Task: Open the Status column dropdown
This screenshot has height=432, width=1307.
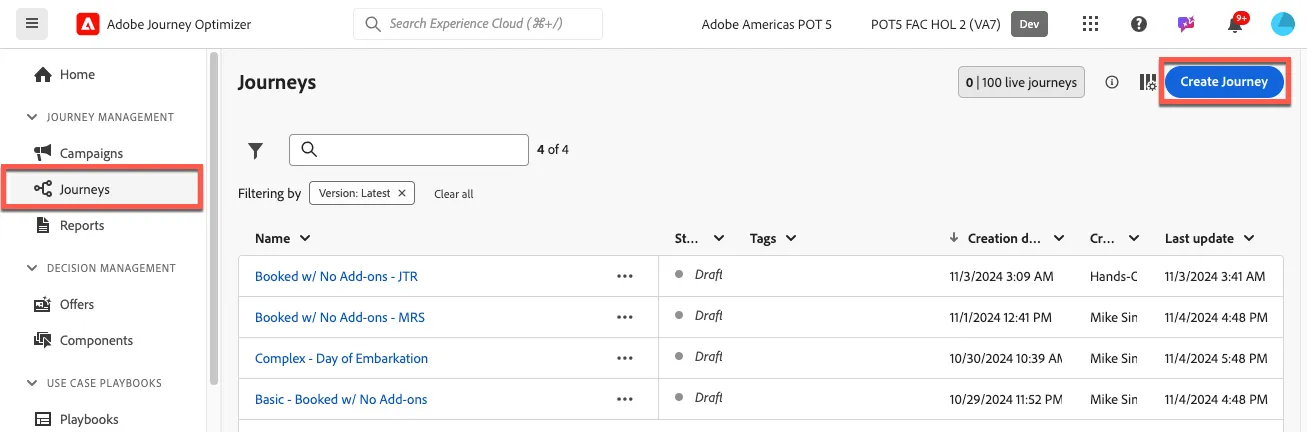Action: click(x=718, y=239)
